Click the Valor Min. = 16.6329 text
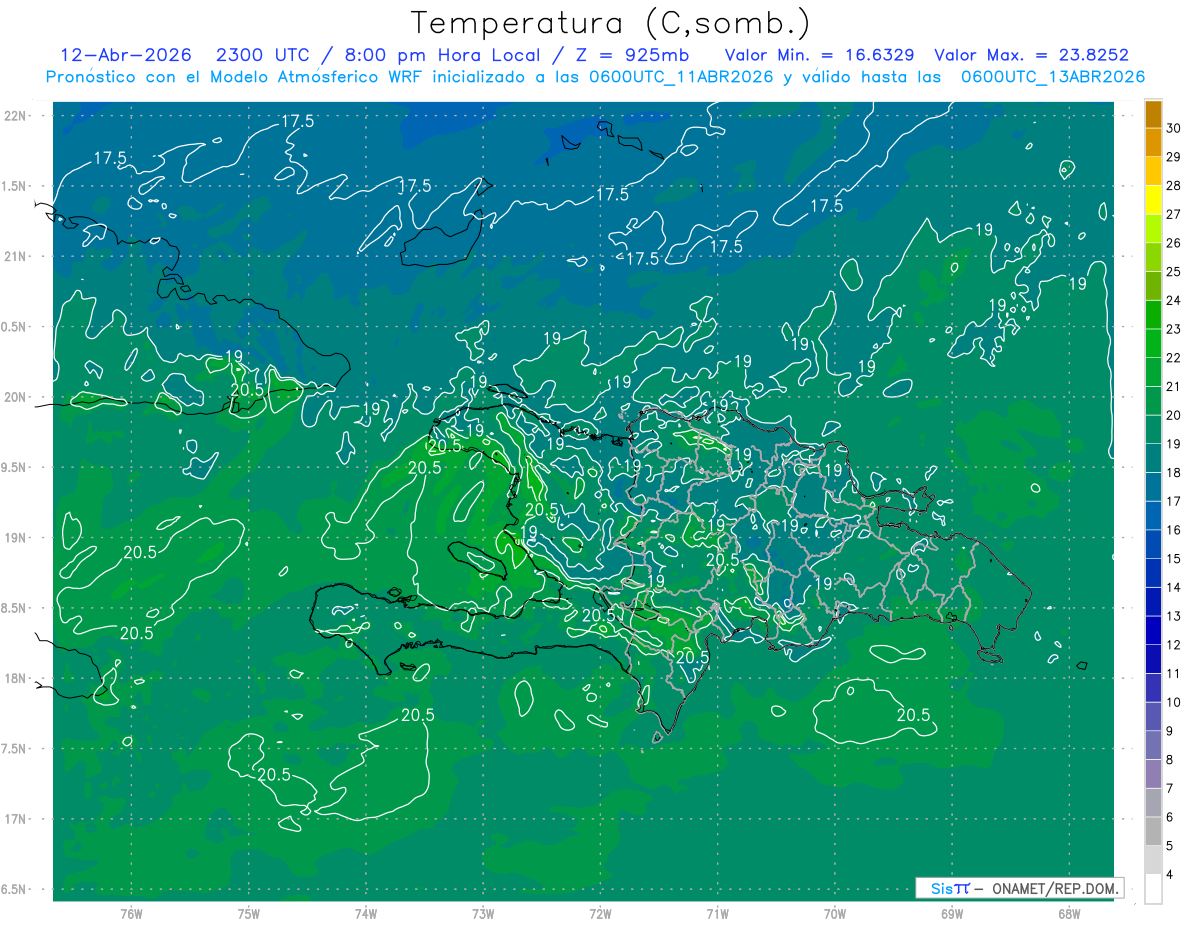The width and height of the screenshot is (1200, 927). (x=818, y=55)
